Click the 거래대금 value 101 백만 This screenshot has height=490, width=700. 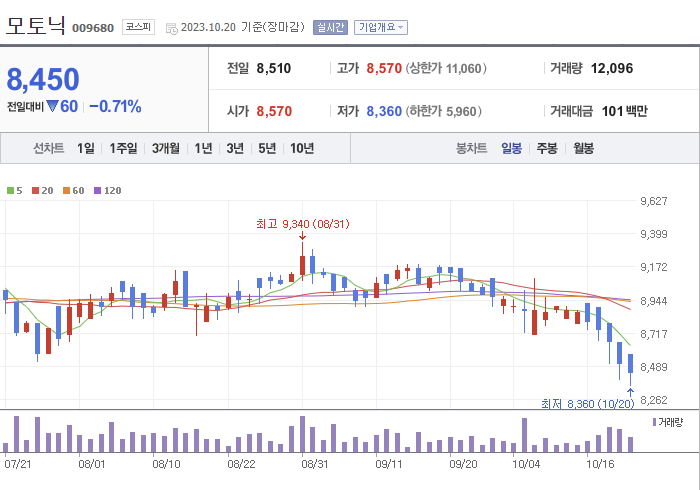pos(625,111)
